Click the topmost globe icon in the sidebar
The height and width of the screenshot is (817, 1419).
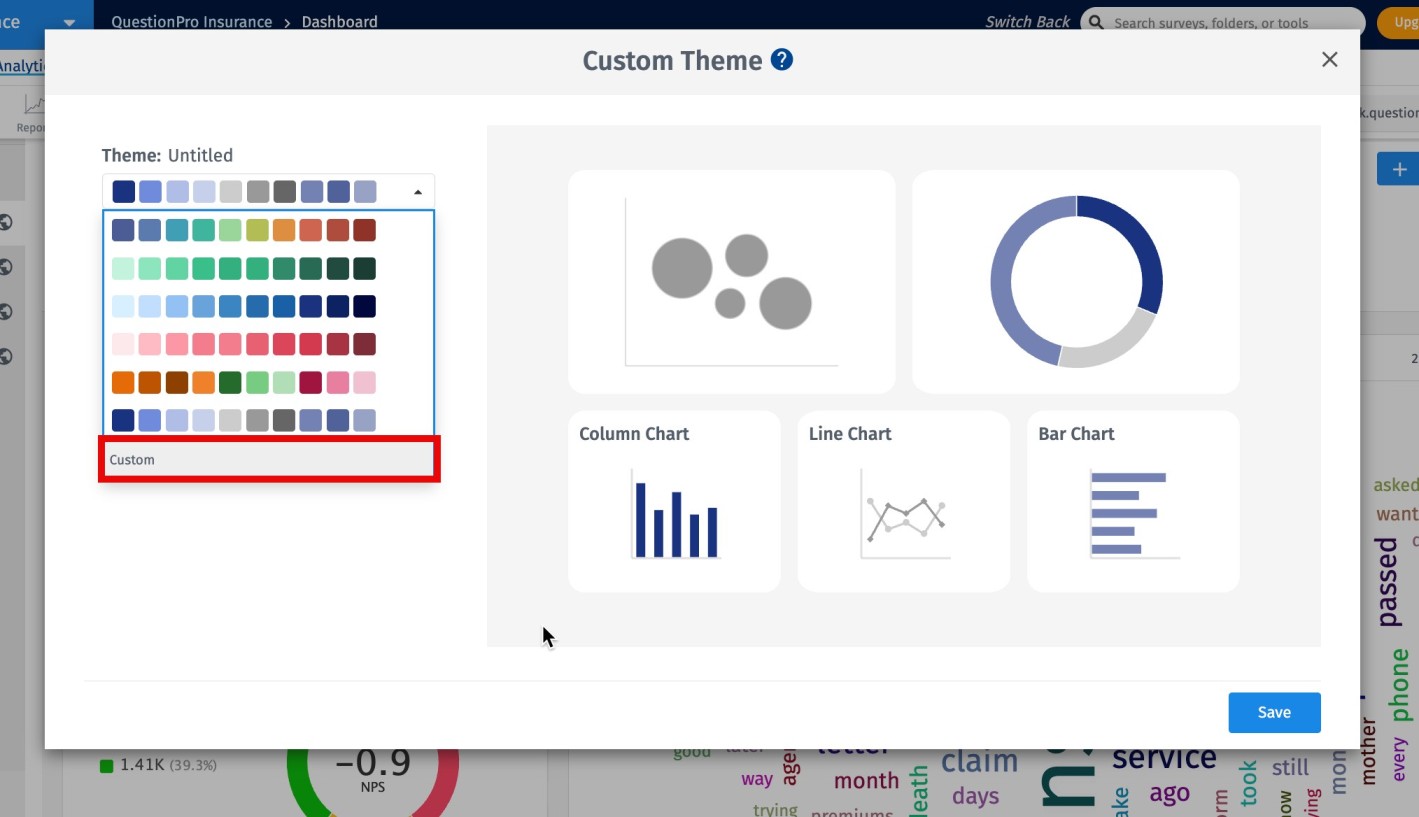click(x=5, y=222)
